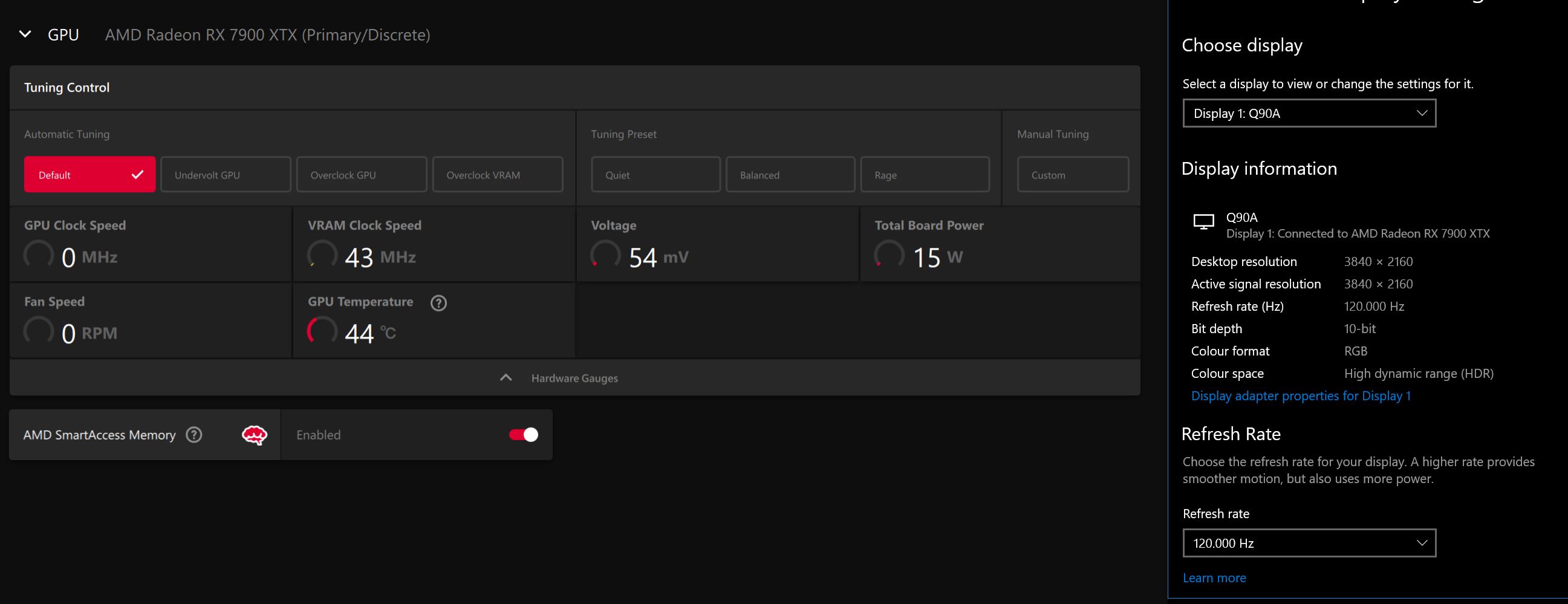Open GPU Temperature help icon
The width and height of the screenshot is (1568, 604).
click(x=438, y=303)
